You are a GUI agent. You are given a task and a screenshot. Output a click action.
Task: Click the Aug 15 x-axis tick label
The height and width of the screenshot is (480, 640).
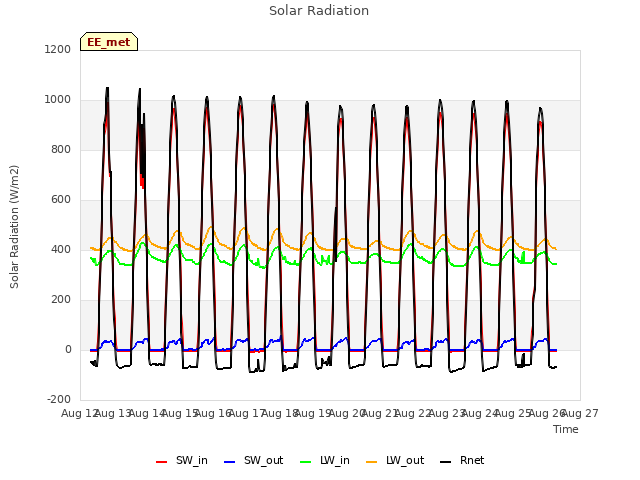click(x=180, y=413)
